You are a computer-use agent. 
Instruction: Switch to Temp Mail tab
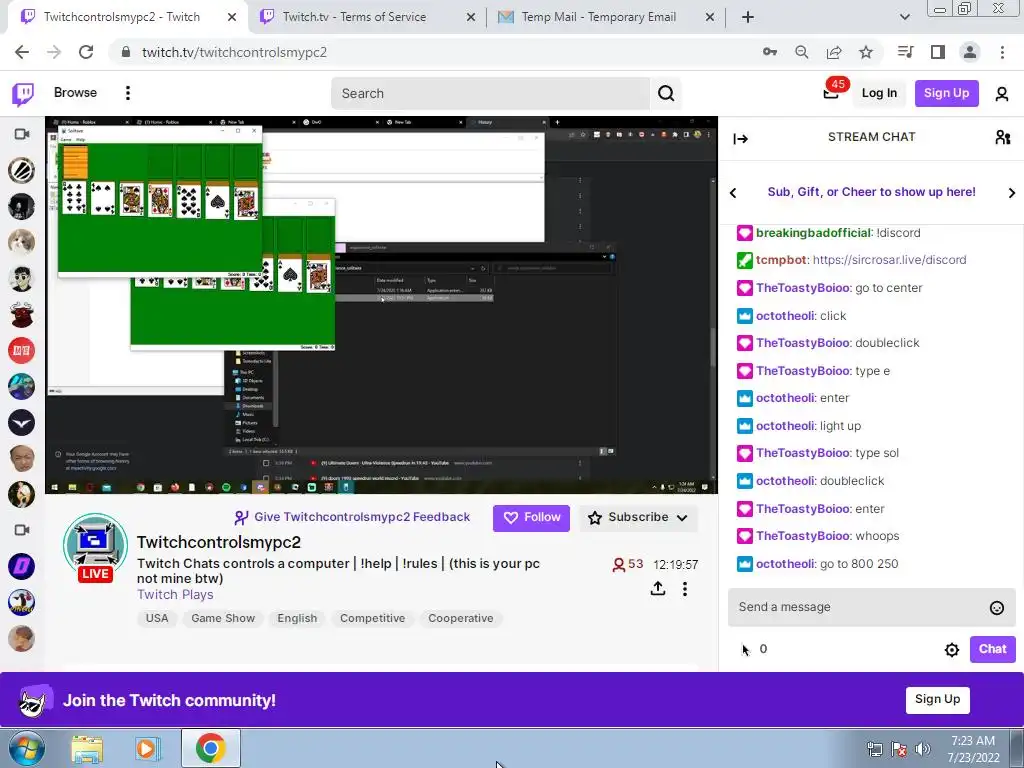coord(605,18)
